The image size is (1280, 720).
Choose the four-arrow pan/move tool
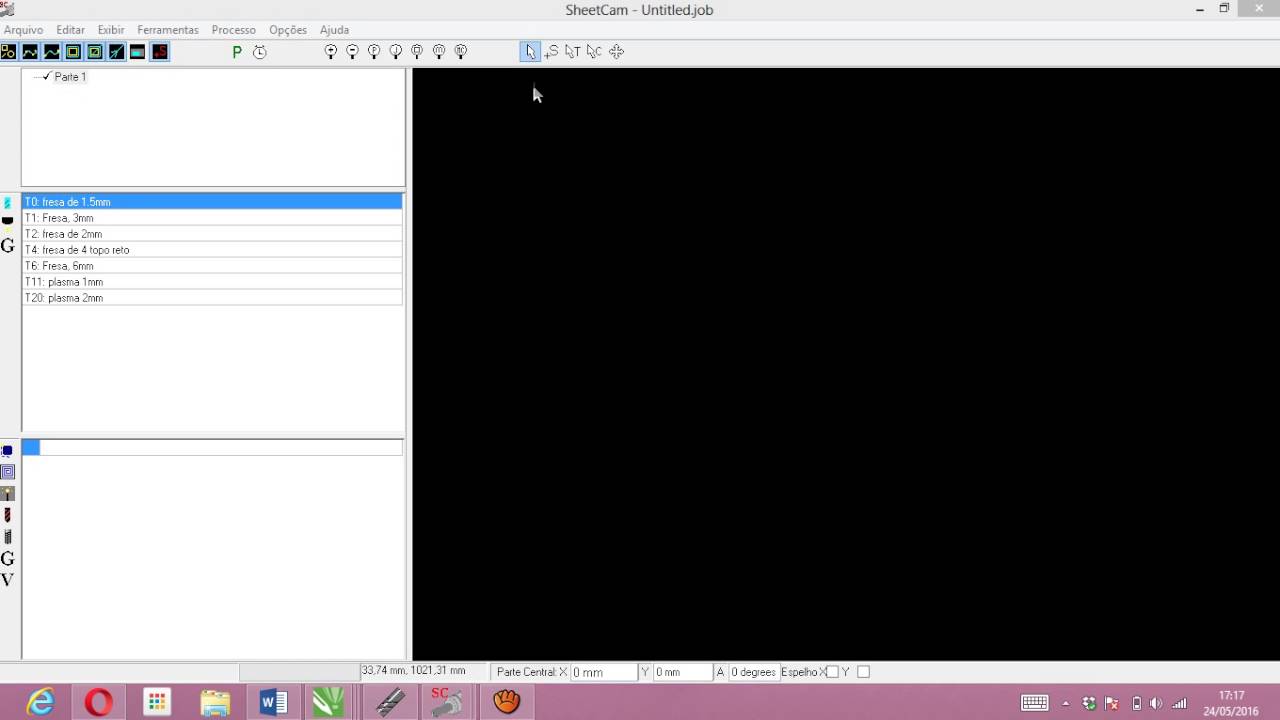pyautogui.click(x=616, y=52)
